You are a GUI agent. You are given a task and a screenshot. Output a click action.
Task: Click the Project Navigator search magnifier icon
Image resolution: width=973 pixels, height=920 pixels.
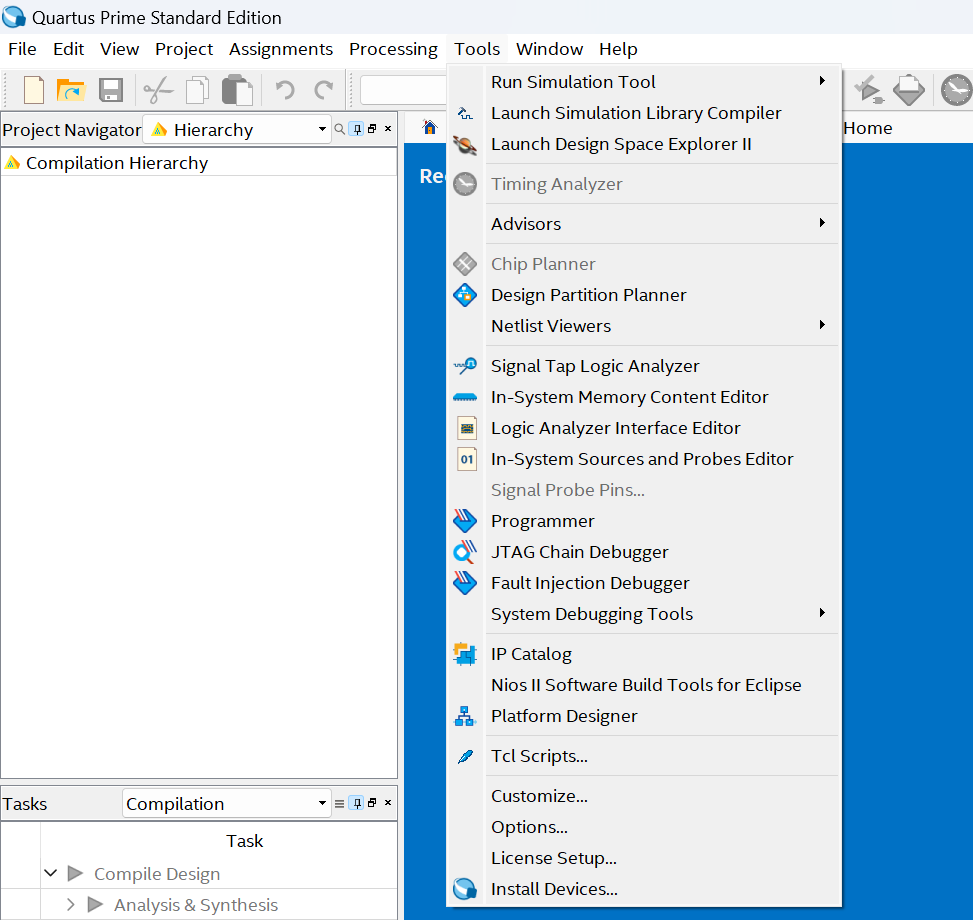tap(339, 129)
